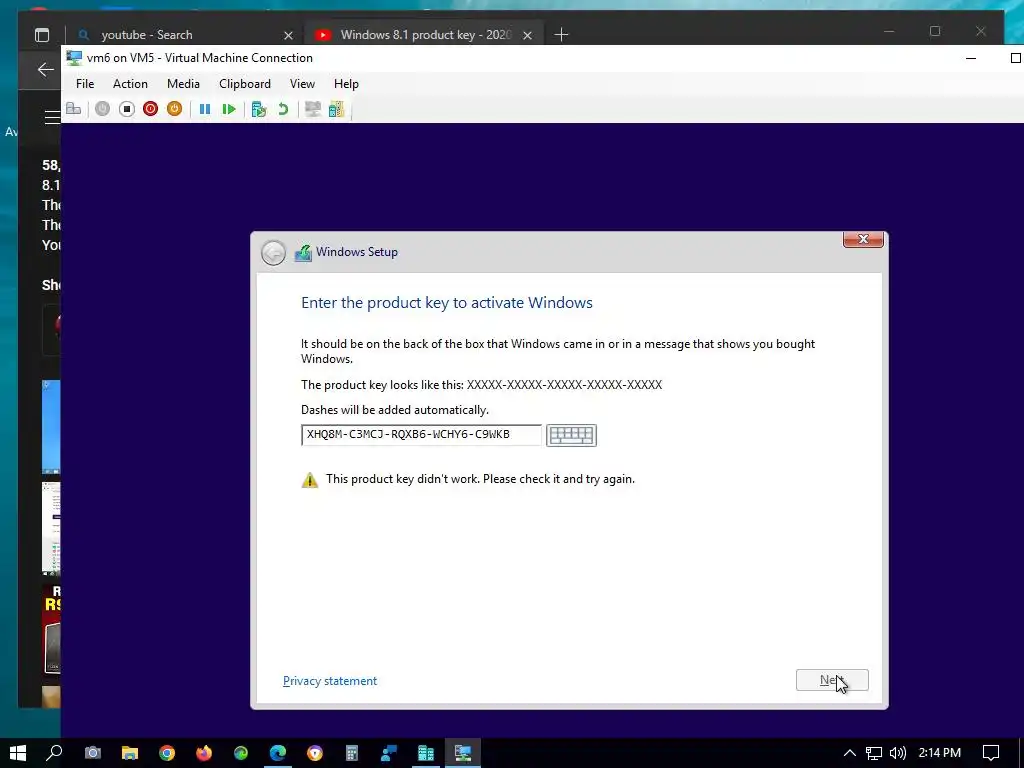Screen dimensions: 1024x768
Task: Launch Google Chrome from the taskbar
Action: point(167,753)
